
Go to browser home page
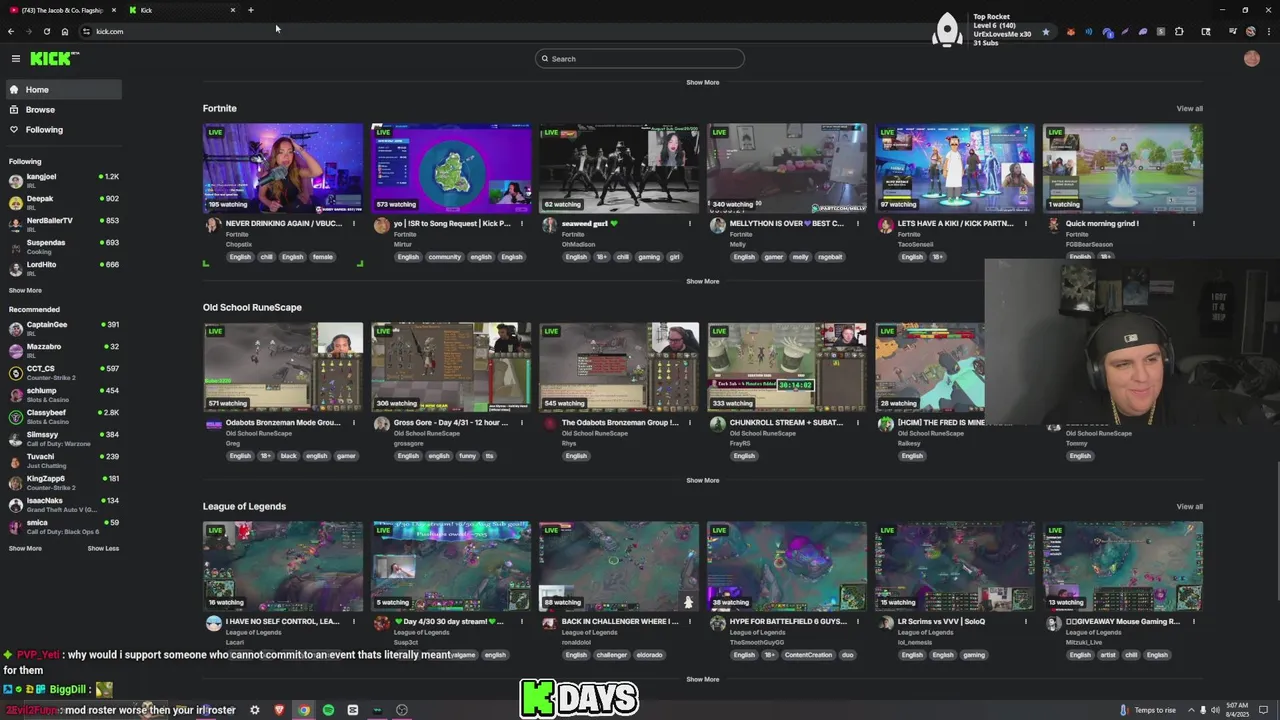click(x=65, y=31)
